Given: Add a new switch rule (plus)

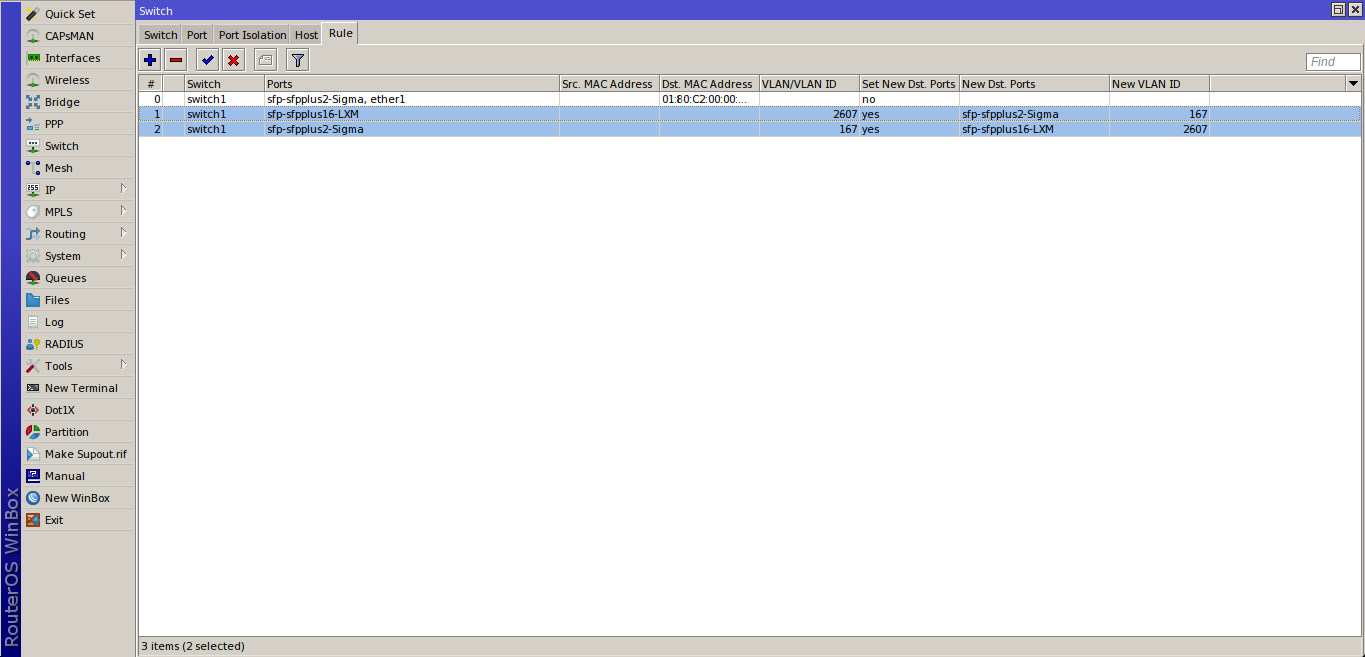Looking at the screenshot, I should (150, 60).
